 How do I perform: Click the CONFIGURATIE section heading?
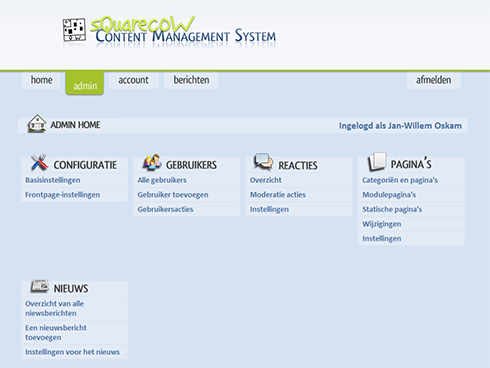tap(85, 165)
